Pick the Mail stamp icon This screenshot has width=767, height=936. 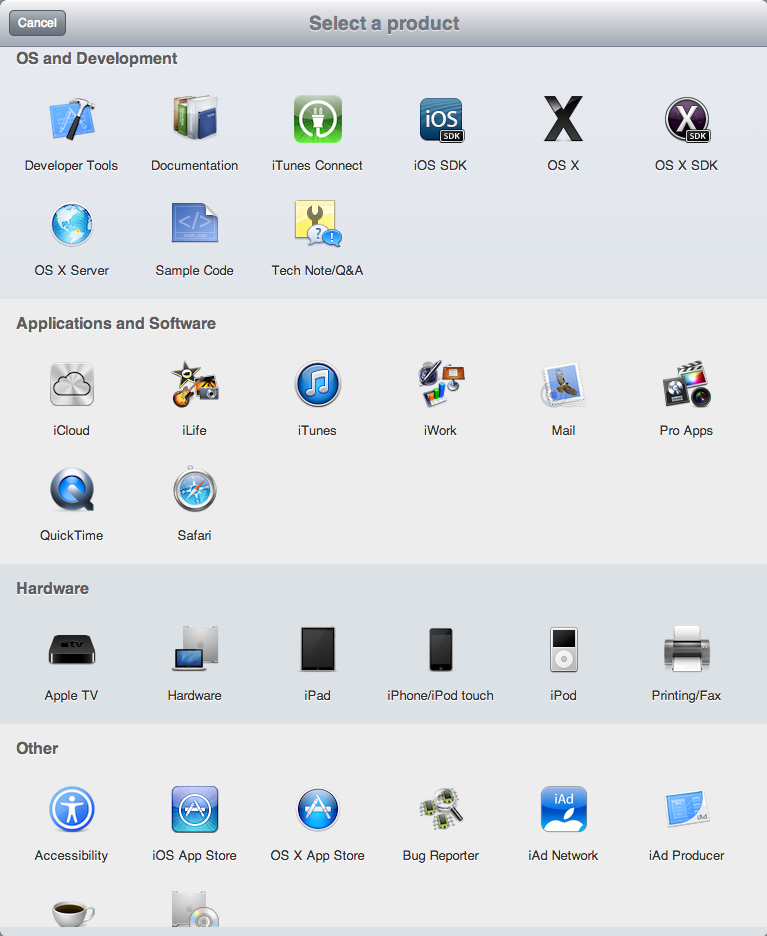coord(563,384)
